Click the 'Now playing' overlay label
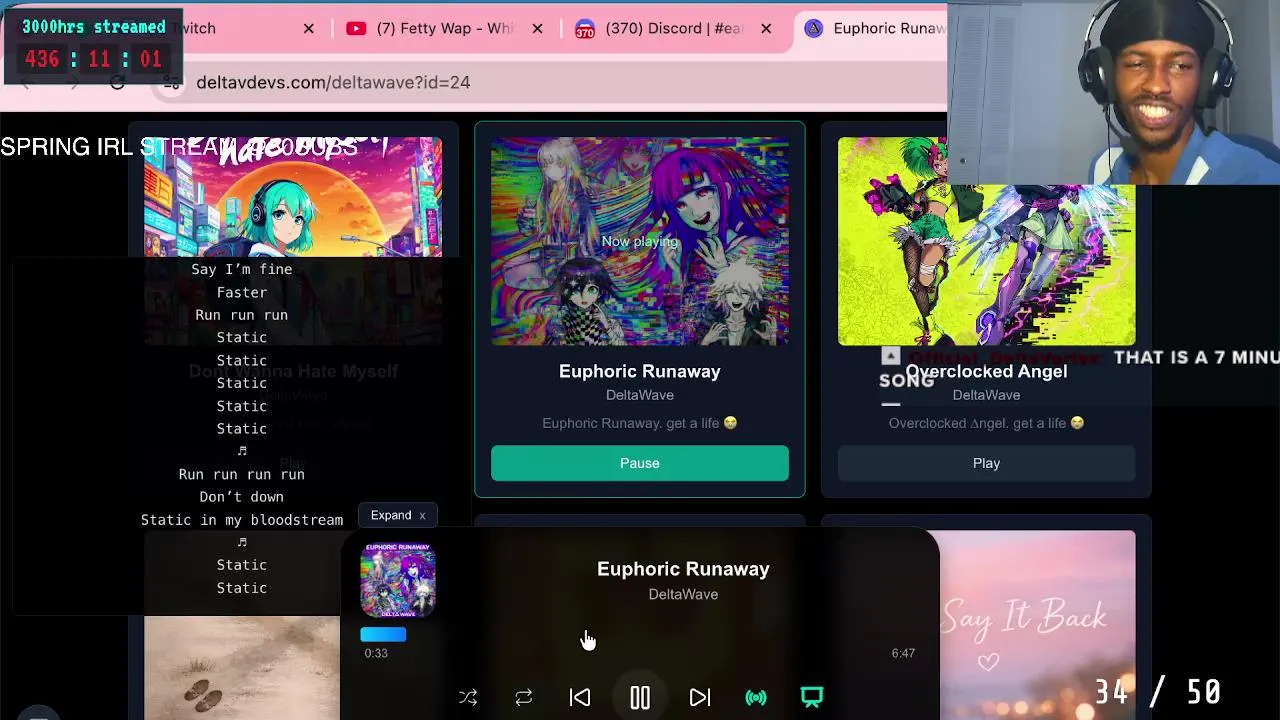Image resolution: width=1280 pixels, height=720 pixels. point(640,241)
